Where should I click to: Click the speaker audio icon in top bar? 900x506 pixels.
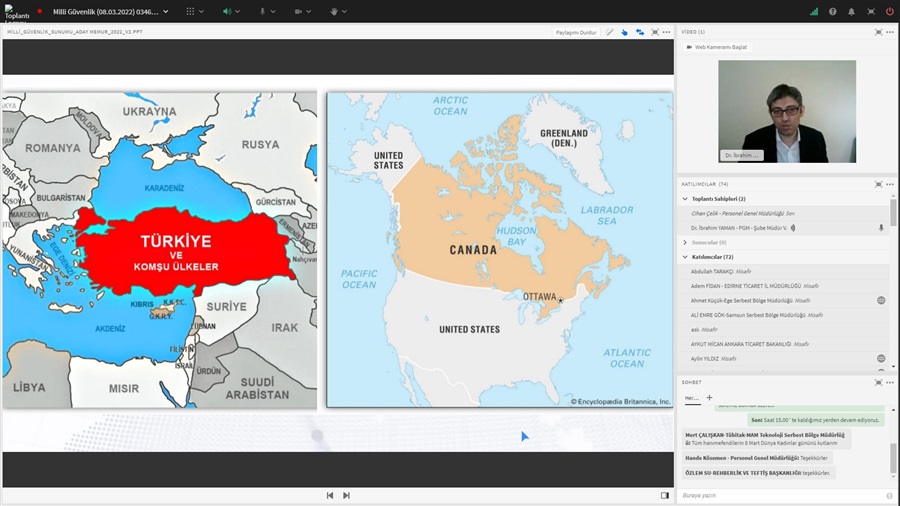click(227, 12)
